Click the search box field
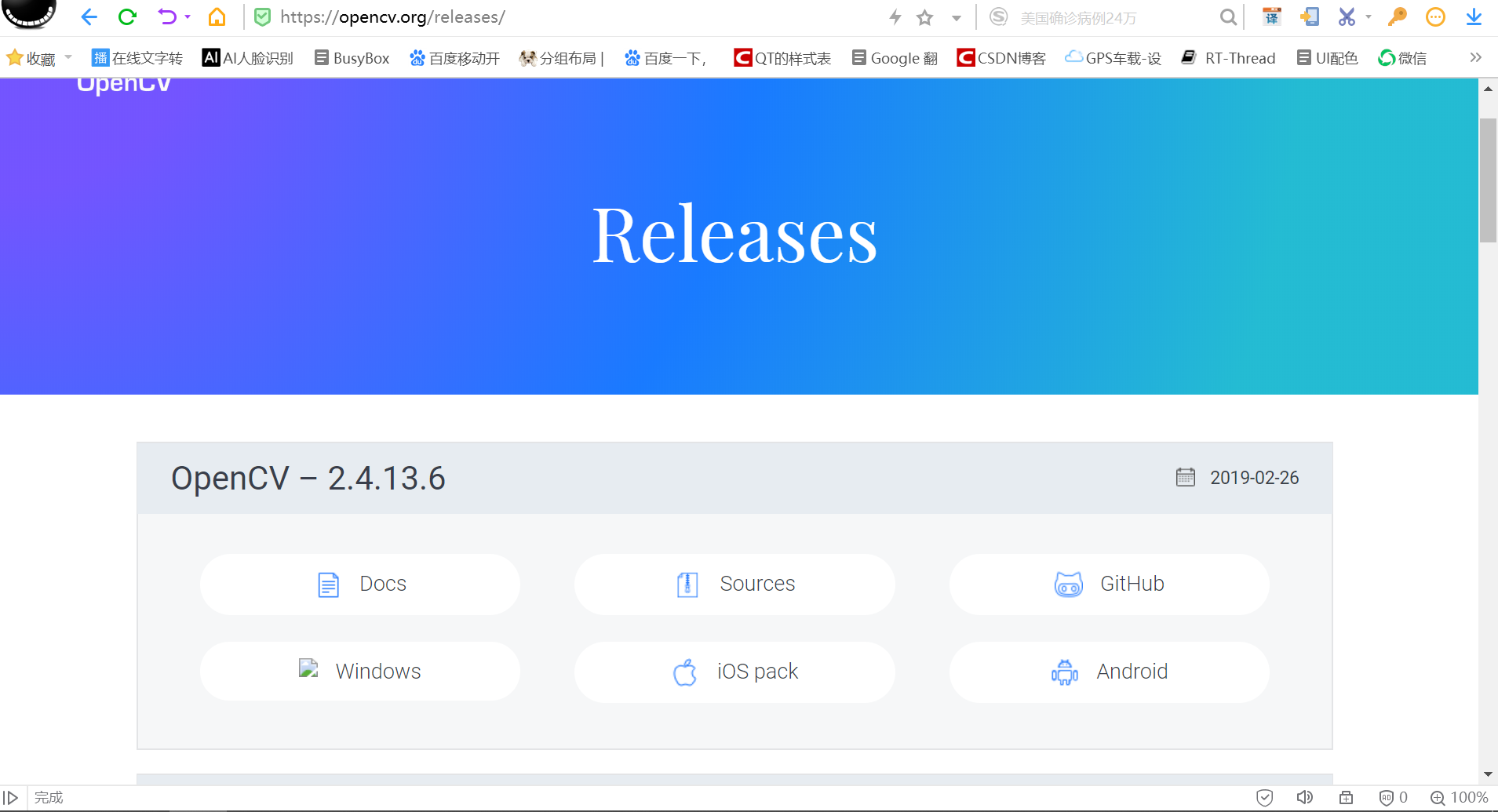The image size is (1498, 812). 1114,17
